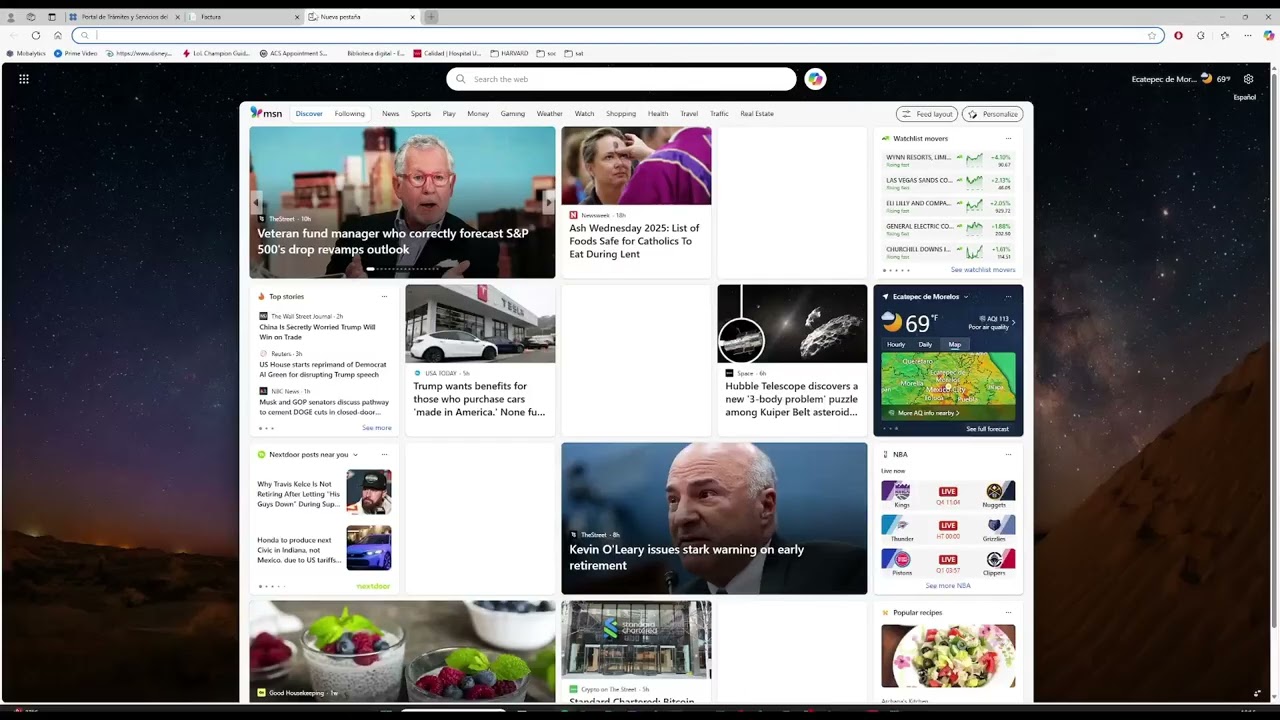The image size is (1280, 720).
Task: Open the Favorites list icon
Action: pos(1225,35)
